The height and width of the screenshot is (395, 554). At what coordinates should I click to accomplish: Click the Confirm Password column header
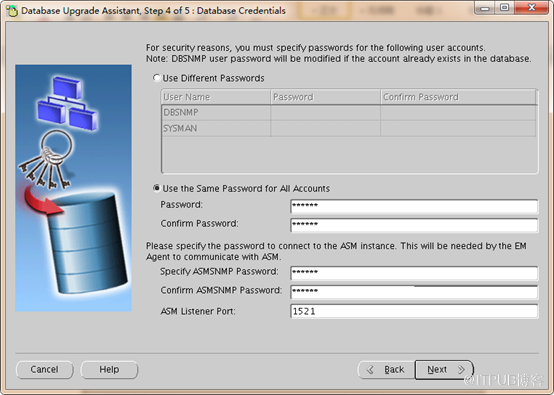(x=458, y=97)
